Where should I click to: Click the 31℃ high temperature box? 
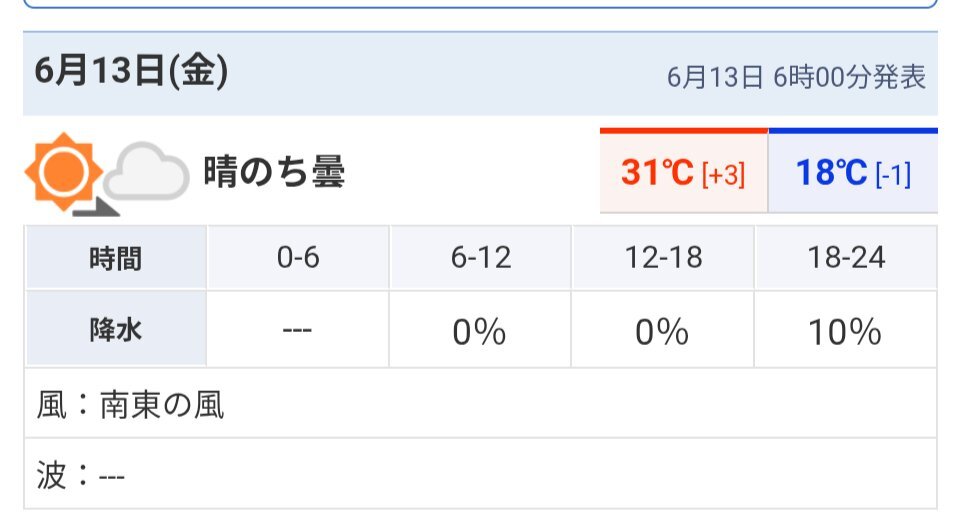click(684, 171)
